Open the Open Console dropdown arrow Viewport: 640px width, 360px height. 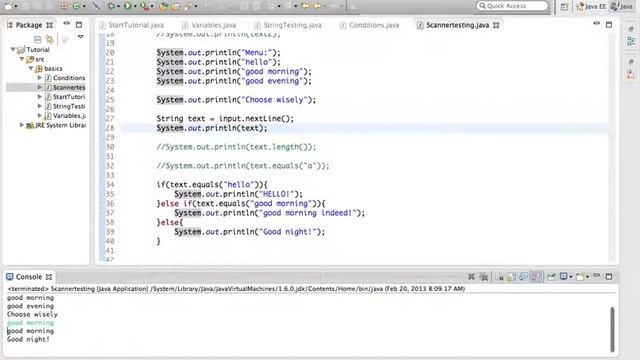(587, 277)
